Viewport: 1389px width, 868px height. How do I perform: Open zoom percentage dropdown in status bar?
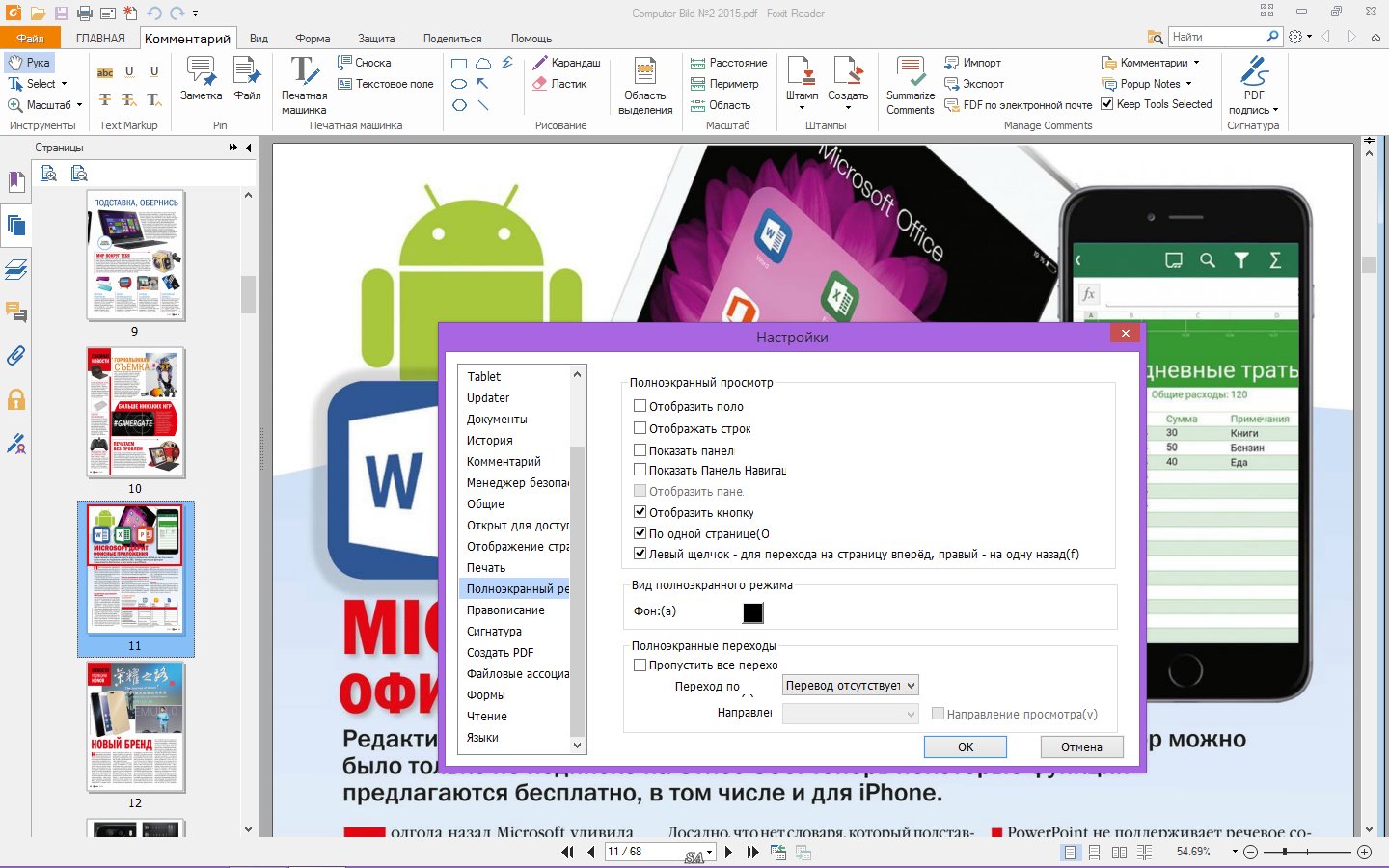(1234, 852)
